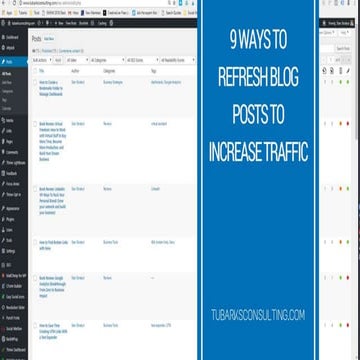Open the Comments sidebar icon
Viewport: 360px width, 360px height.
[3, 152]
